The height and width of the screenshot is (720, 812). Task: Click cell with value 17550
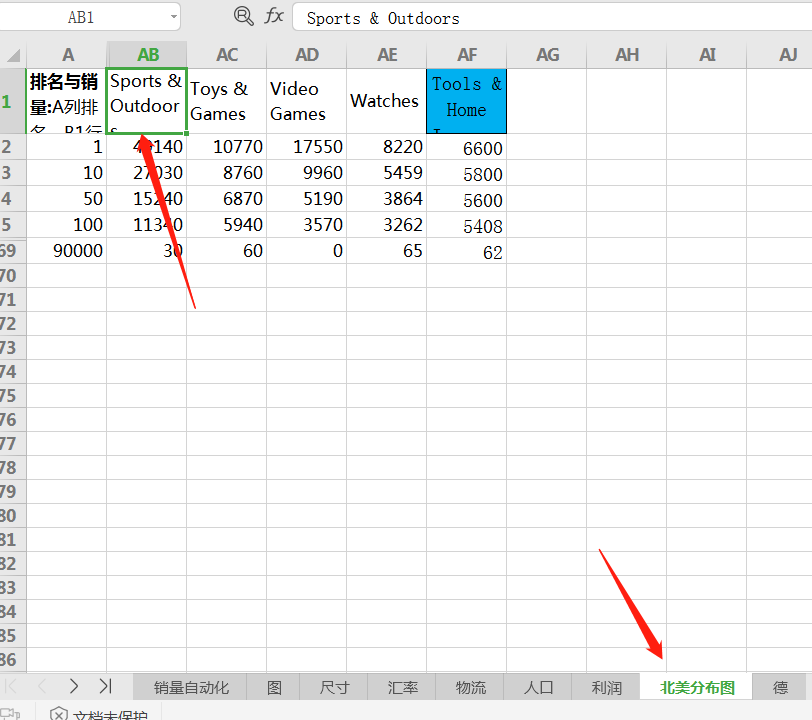coord(307,147)
